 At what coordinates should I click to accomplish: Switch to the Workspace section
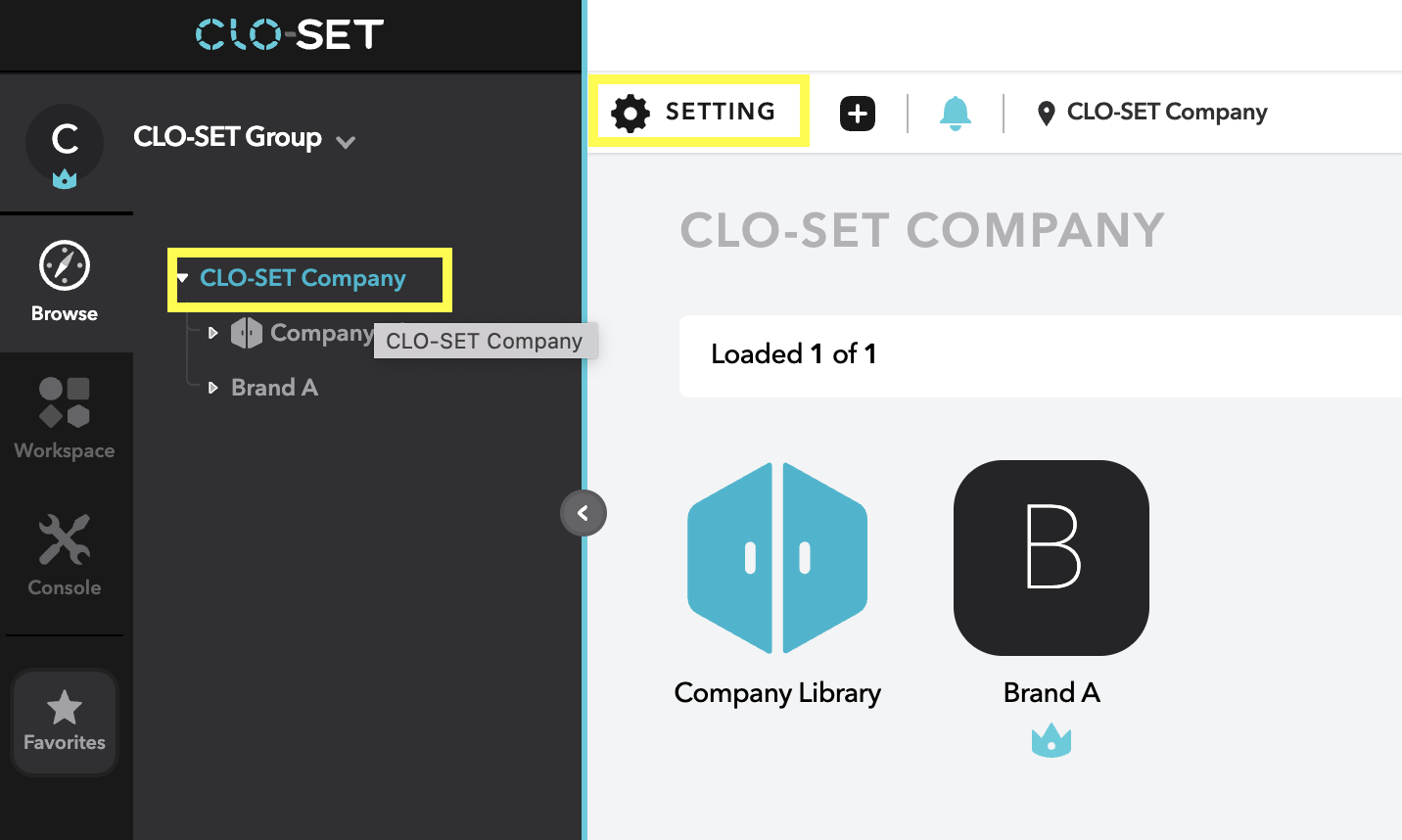click(65, 403)
